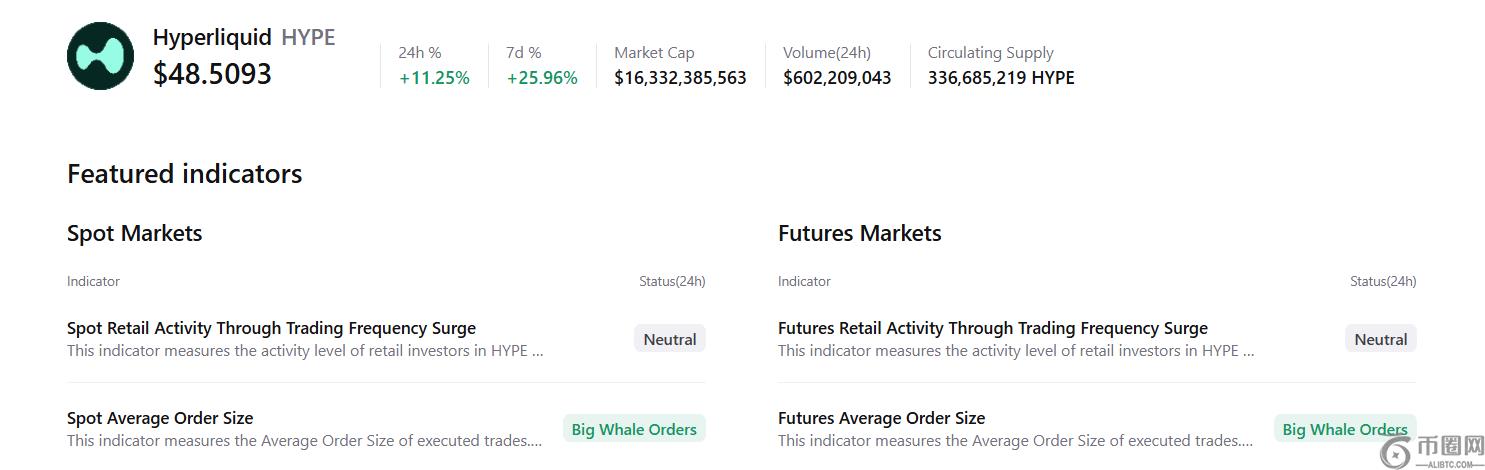
Task: Click the 24h +11.25% change
Action: point(434,78)
